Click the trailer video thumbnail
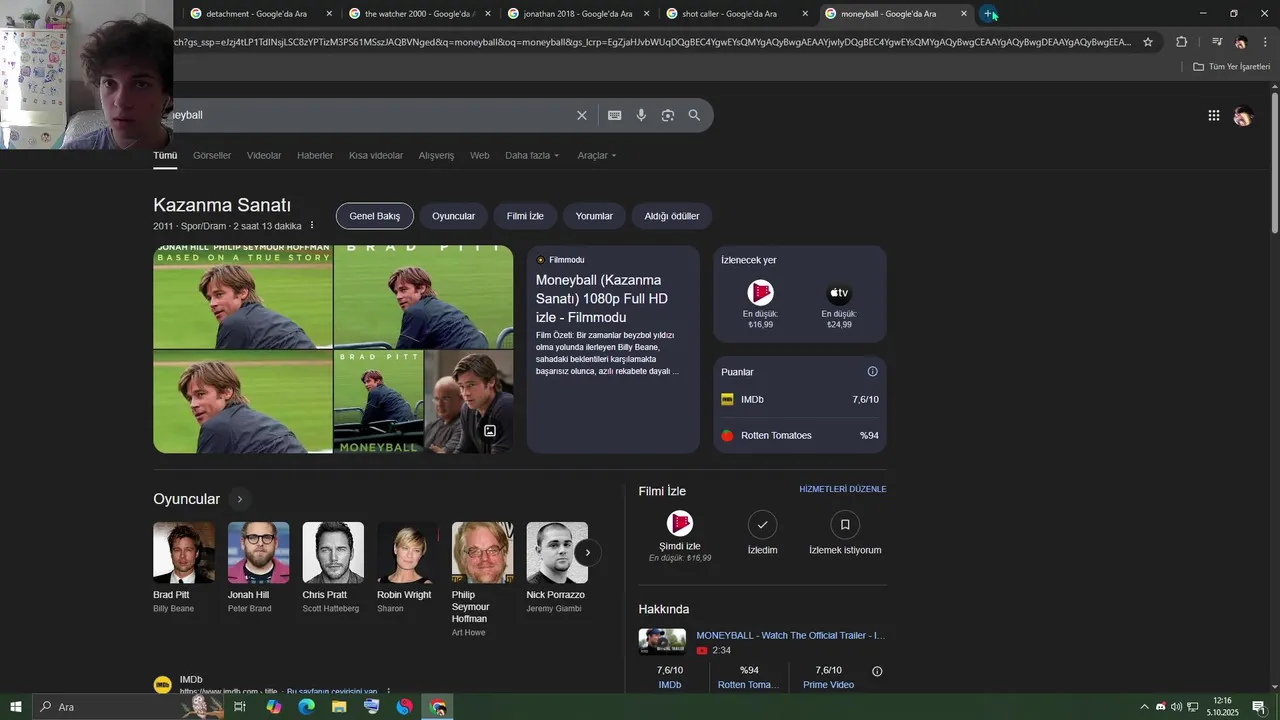 662,642
